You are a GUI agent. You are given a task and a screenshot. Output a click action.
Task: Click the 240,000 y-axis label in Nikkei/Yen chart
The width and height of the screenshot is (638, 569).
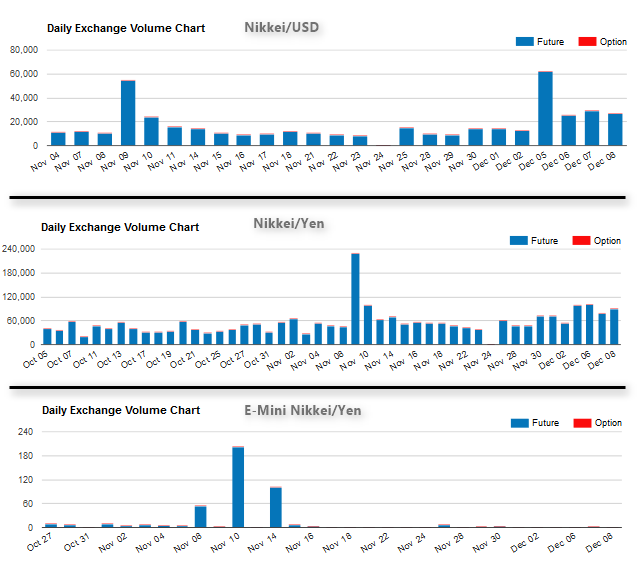(x=20, y=249)
